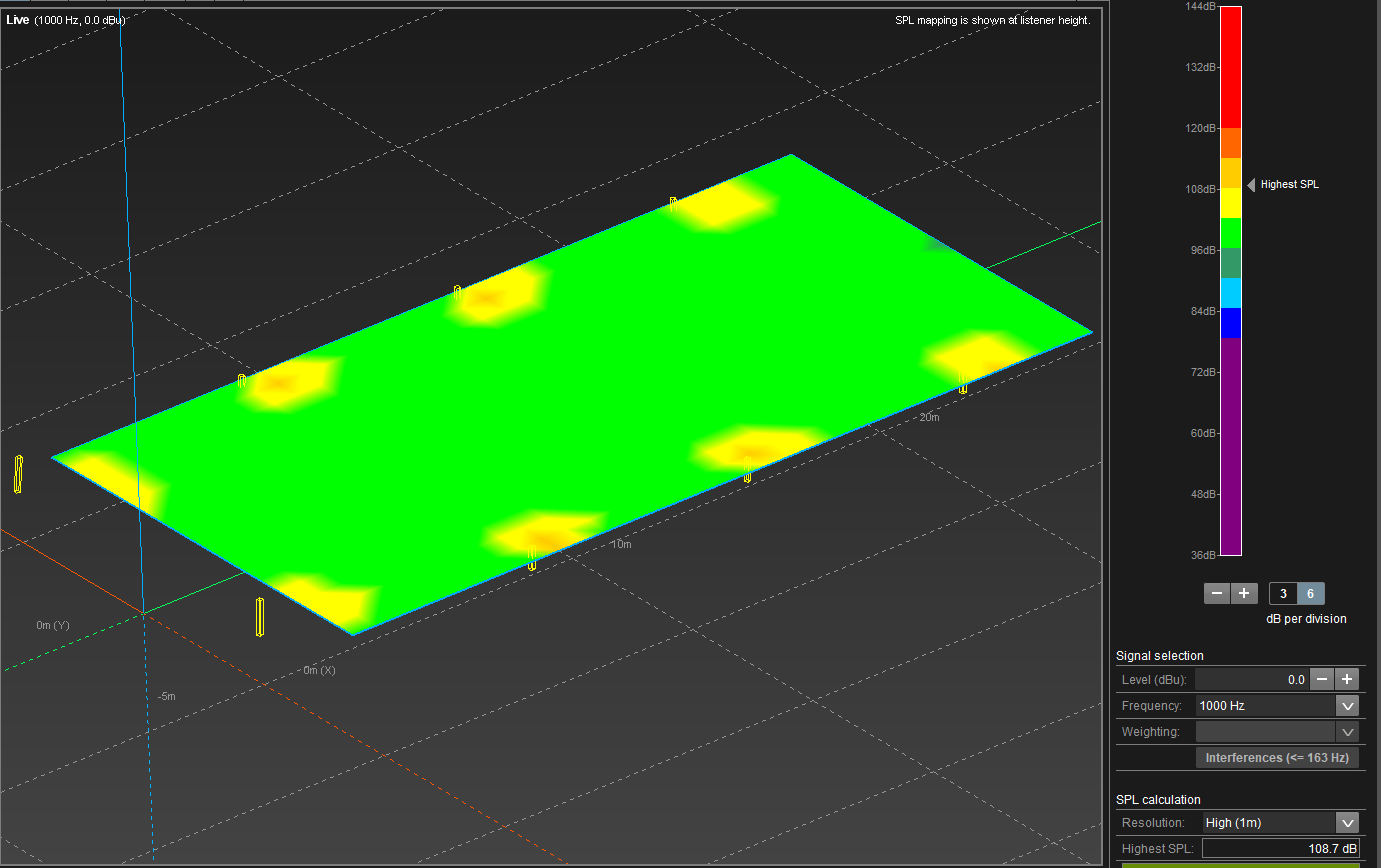Click the "-5m" axis label
1381x868 pixels.
coord(167,696)
